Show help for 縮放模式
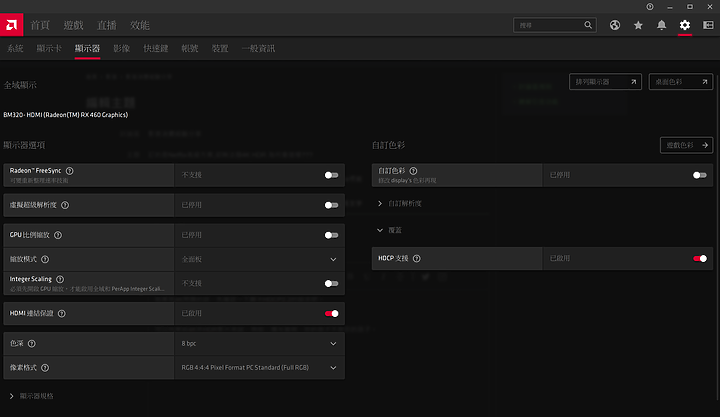Screen dimensions: 720x417 pos(45,259)
